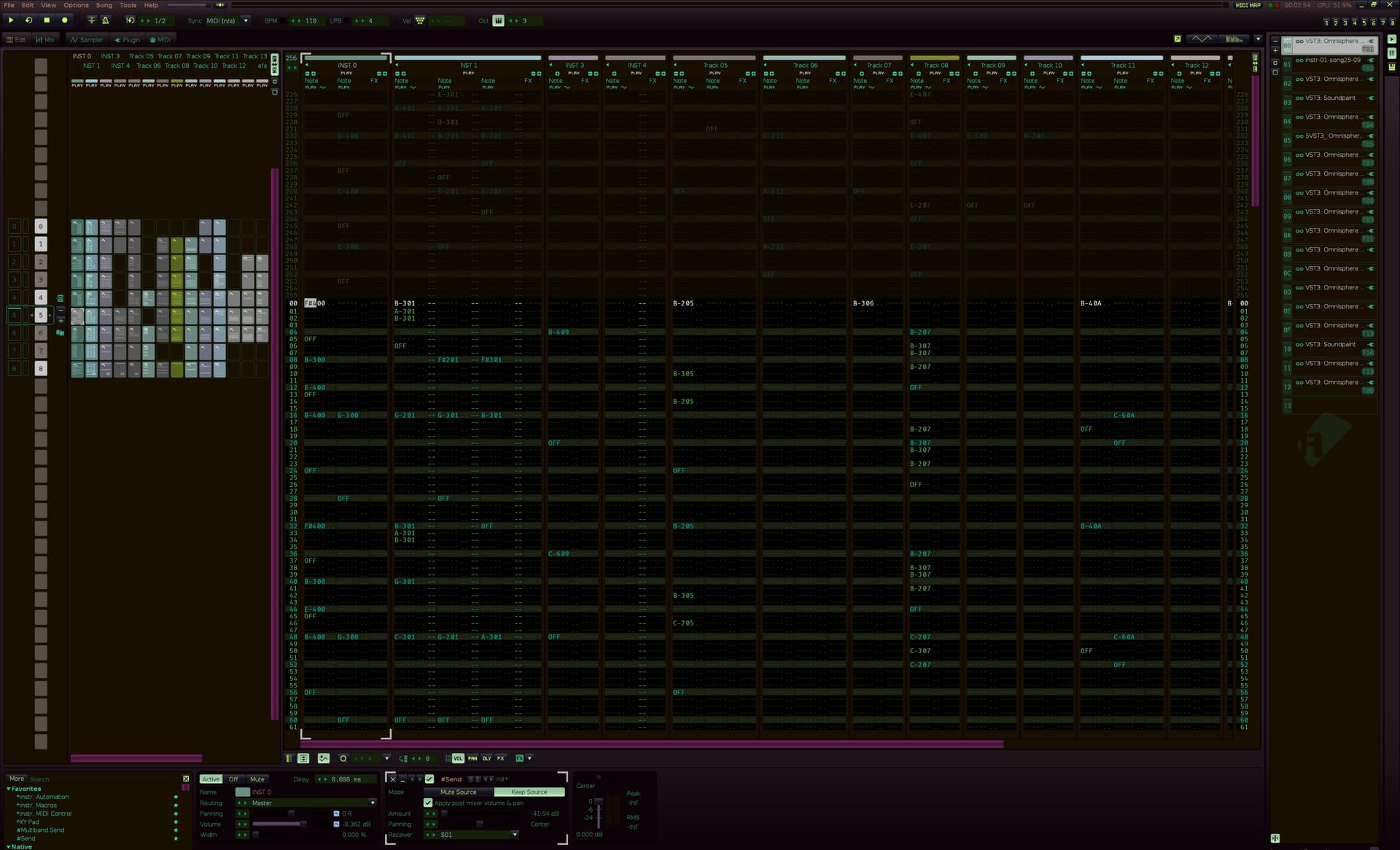Click the Mute button for track
The height and width of the screenshot is (850, 1400).
[257, 779]
